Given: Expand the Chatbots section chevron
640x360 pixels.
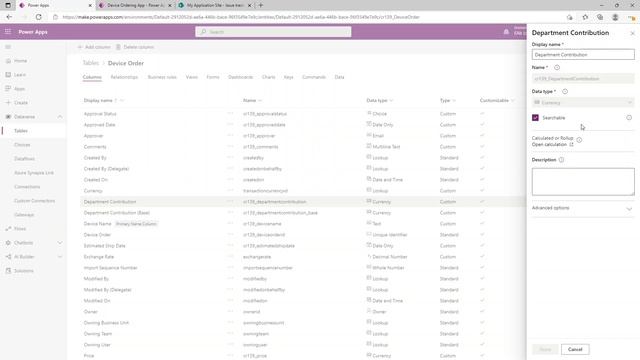Looking at the screenshot, I should coord(60,242).
